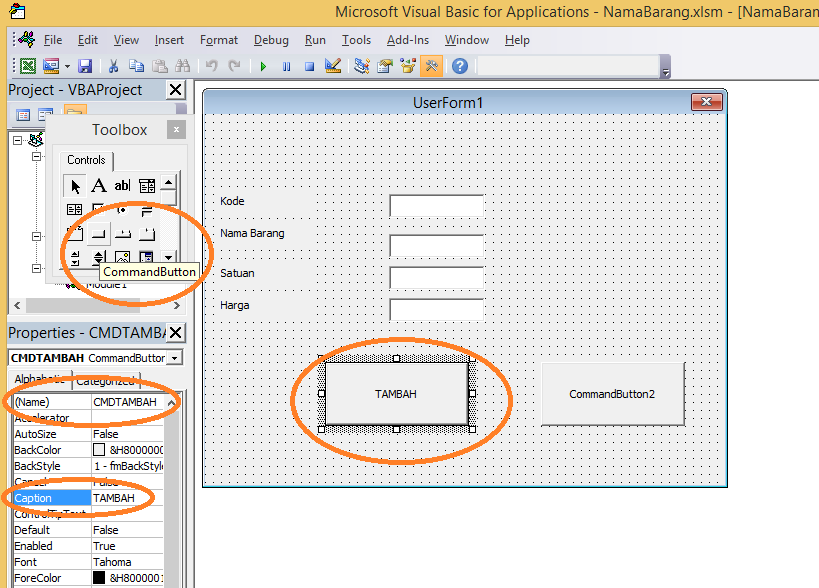Select the CommandButton tool in the Toolbox
819x588 pixels.
(99, 234)
